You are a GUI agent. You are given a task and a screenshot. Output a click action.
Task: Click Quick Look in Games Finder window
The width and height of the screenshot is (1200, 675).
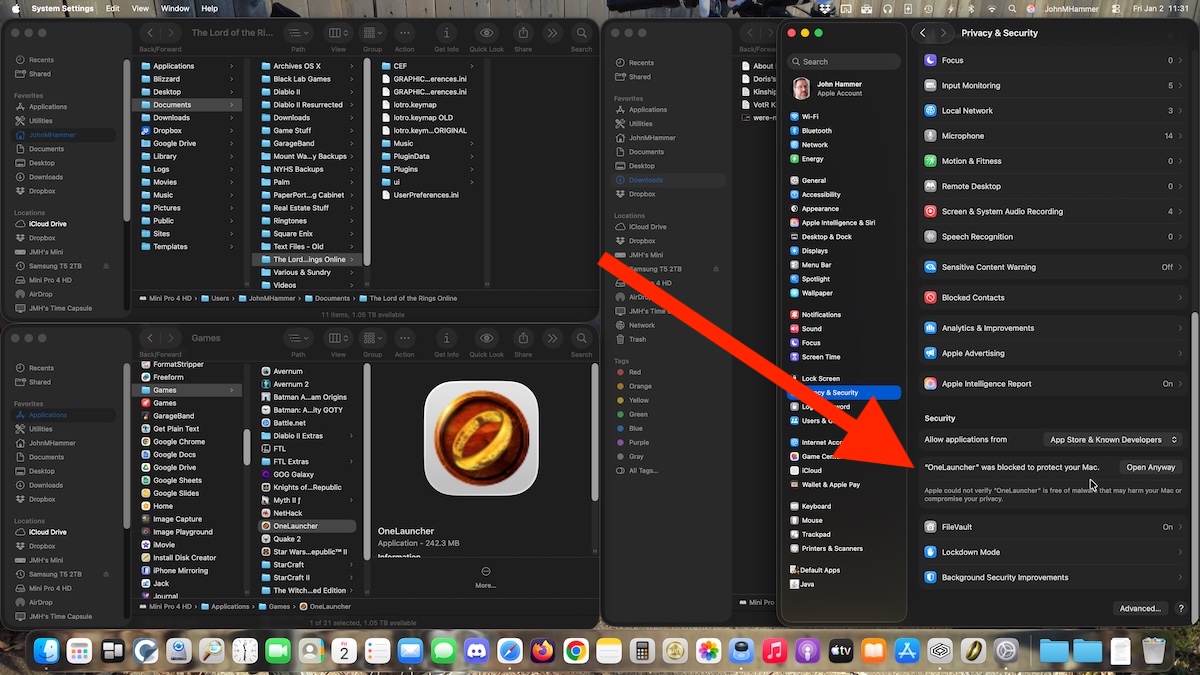coord(486,338)
